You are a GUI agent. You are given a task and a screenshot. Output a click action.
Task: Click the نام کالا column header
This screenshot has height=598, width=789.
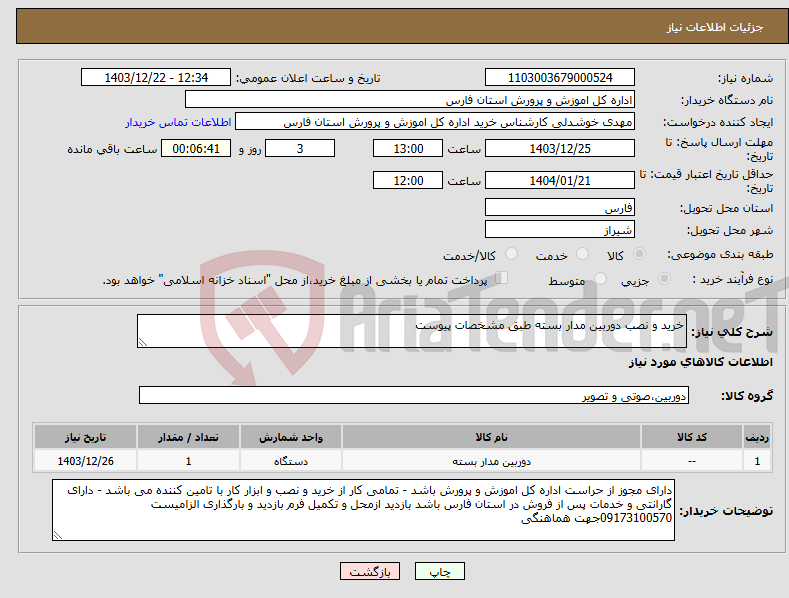click(491, 437)
